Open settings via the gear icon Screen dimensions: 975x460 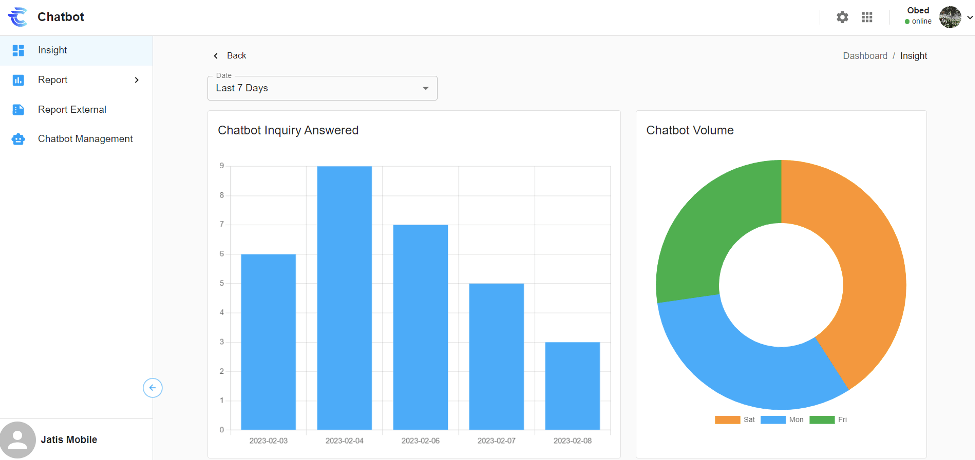tap(842, 17)
